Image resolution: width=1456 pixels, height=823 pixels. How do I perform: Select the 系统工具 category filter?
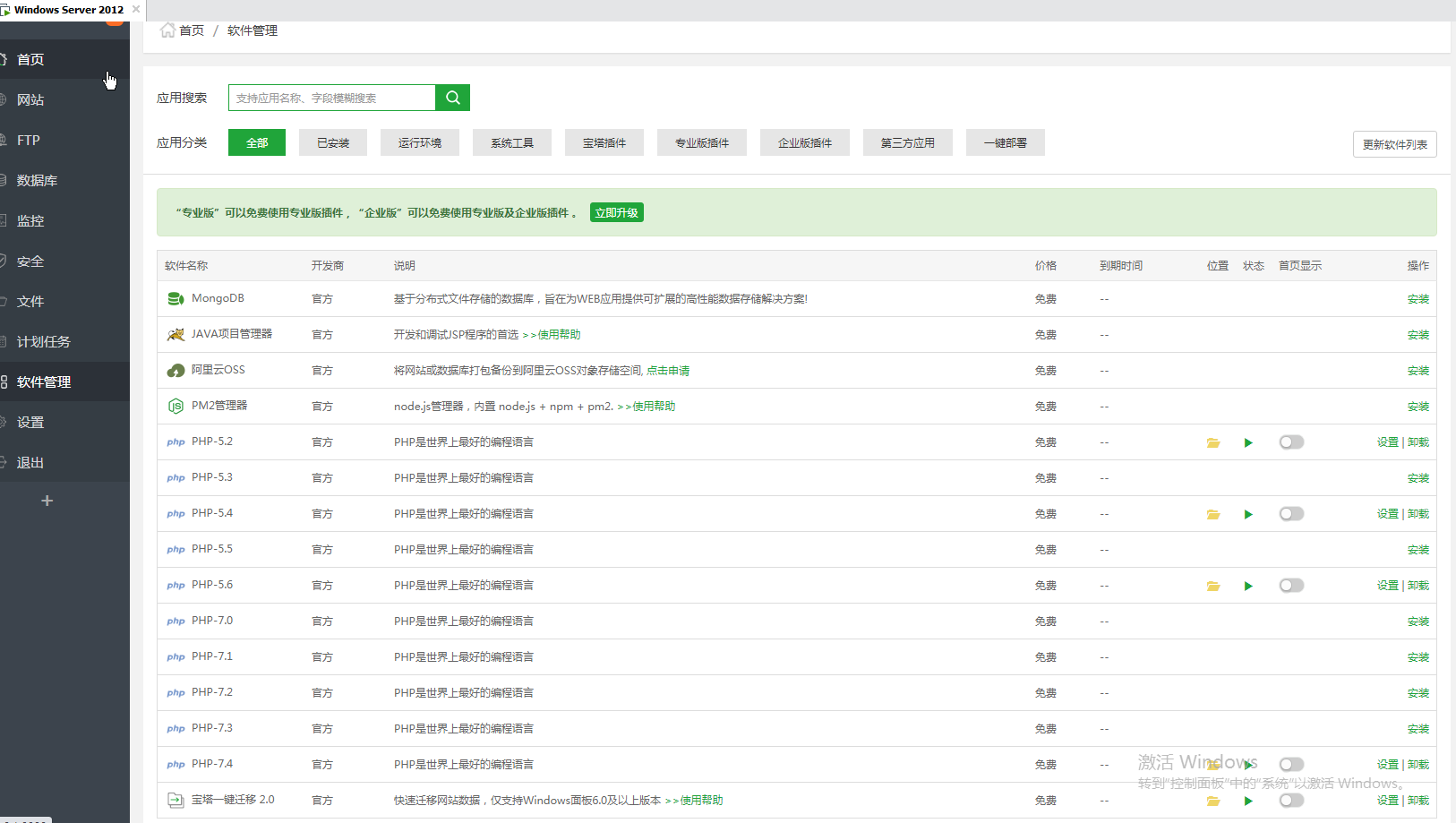(512, 142)
